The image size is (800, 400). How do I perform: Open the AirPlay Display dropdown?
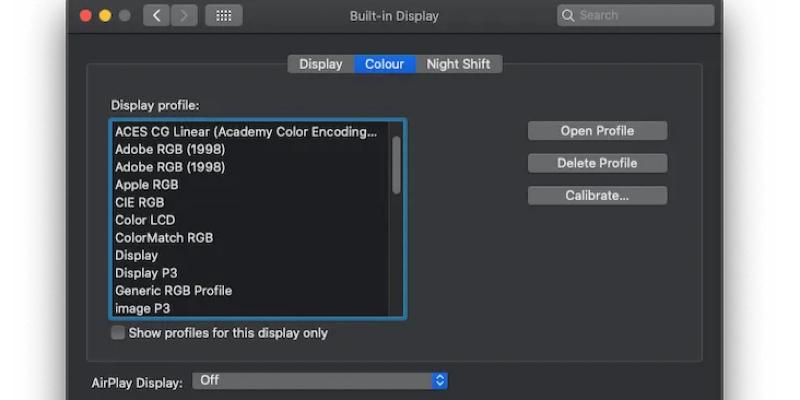click(320, 381)
